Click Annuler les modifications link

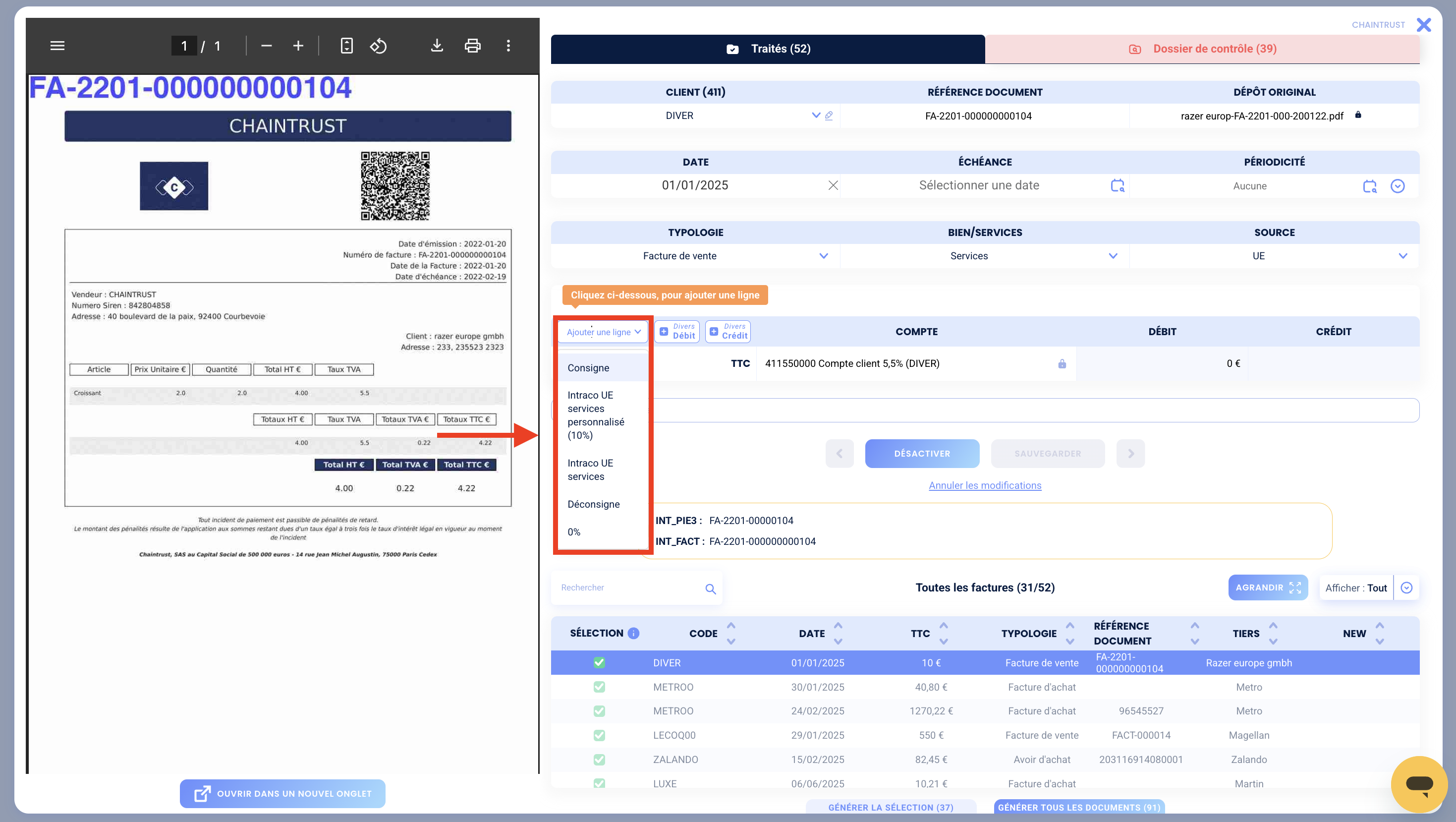984,486
